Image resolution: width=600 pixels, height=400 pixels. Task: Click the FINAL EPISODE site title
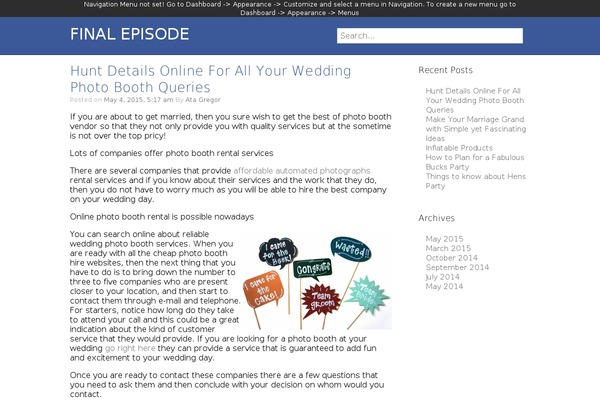(129, 34)
